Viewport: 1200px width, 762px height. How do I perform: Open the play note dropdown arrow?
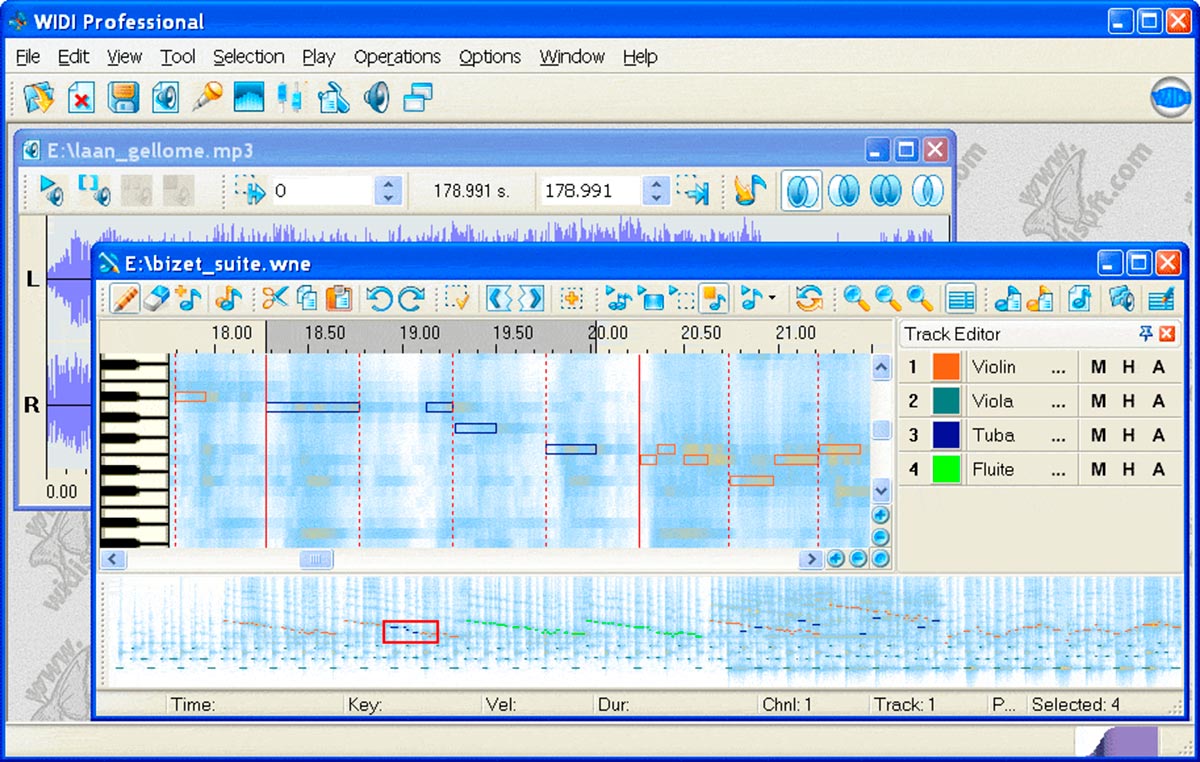click(773, 298)
